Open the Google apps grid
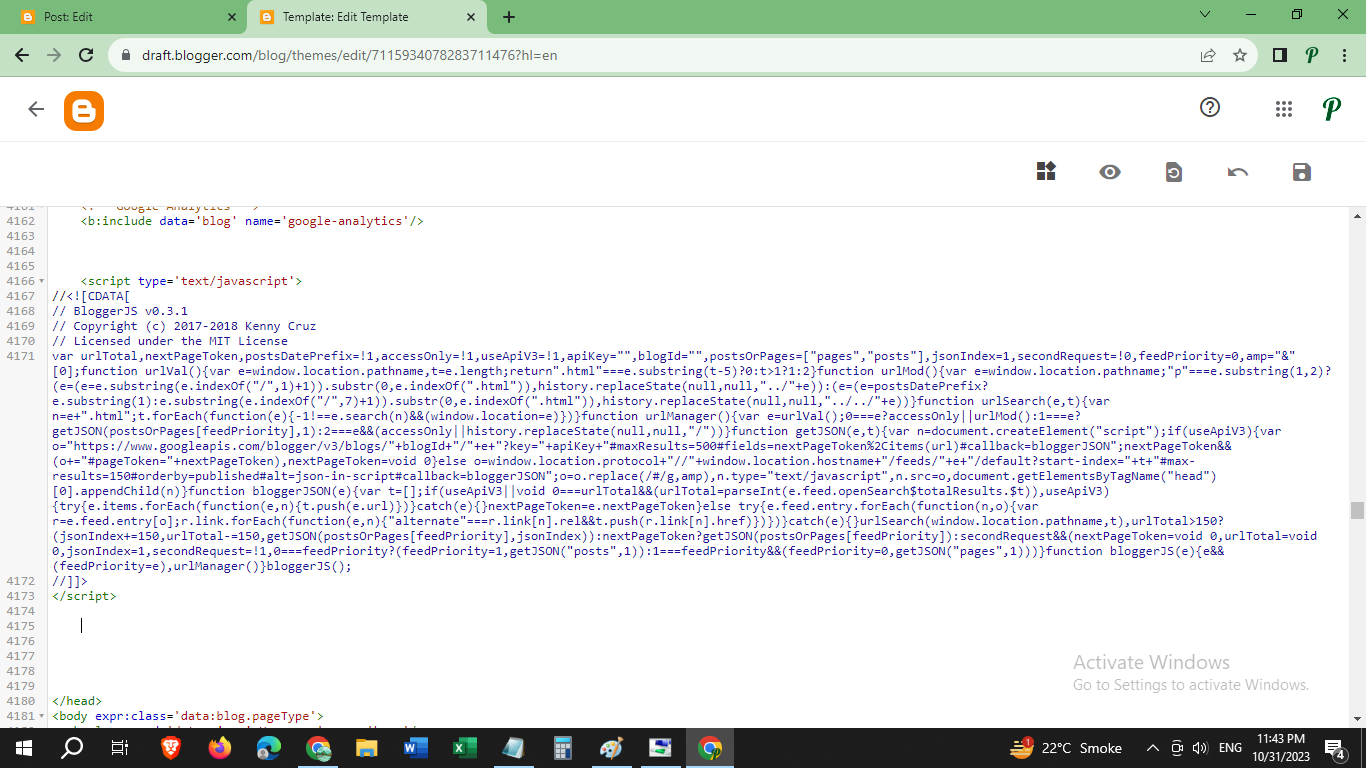 click(x=1284, y=109)
